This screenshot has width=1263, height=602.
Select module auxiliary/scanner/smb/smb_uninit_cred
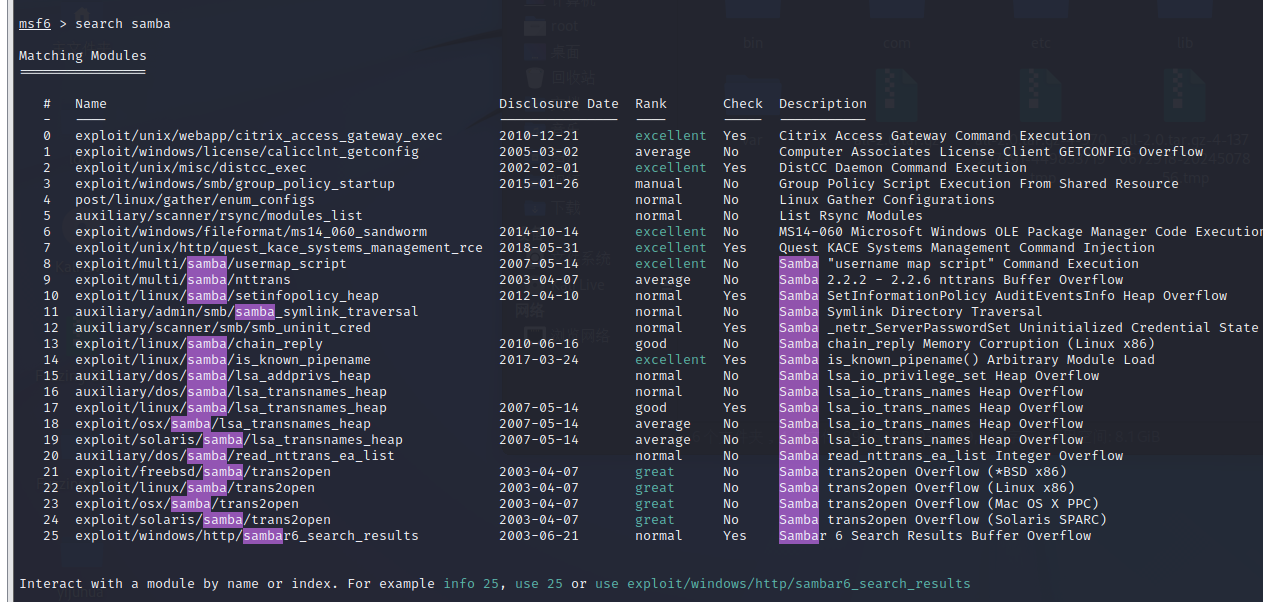point(223,327)
